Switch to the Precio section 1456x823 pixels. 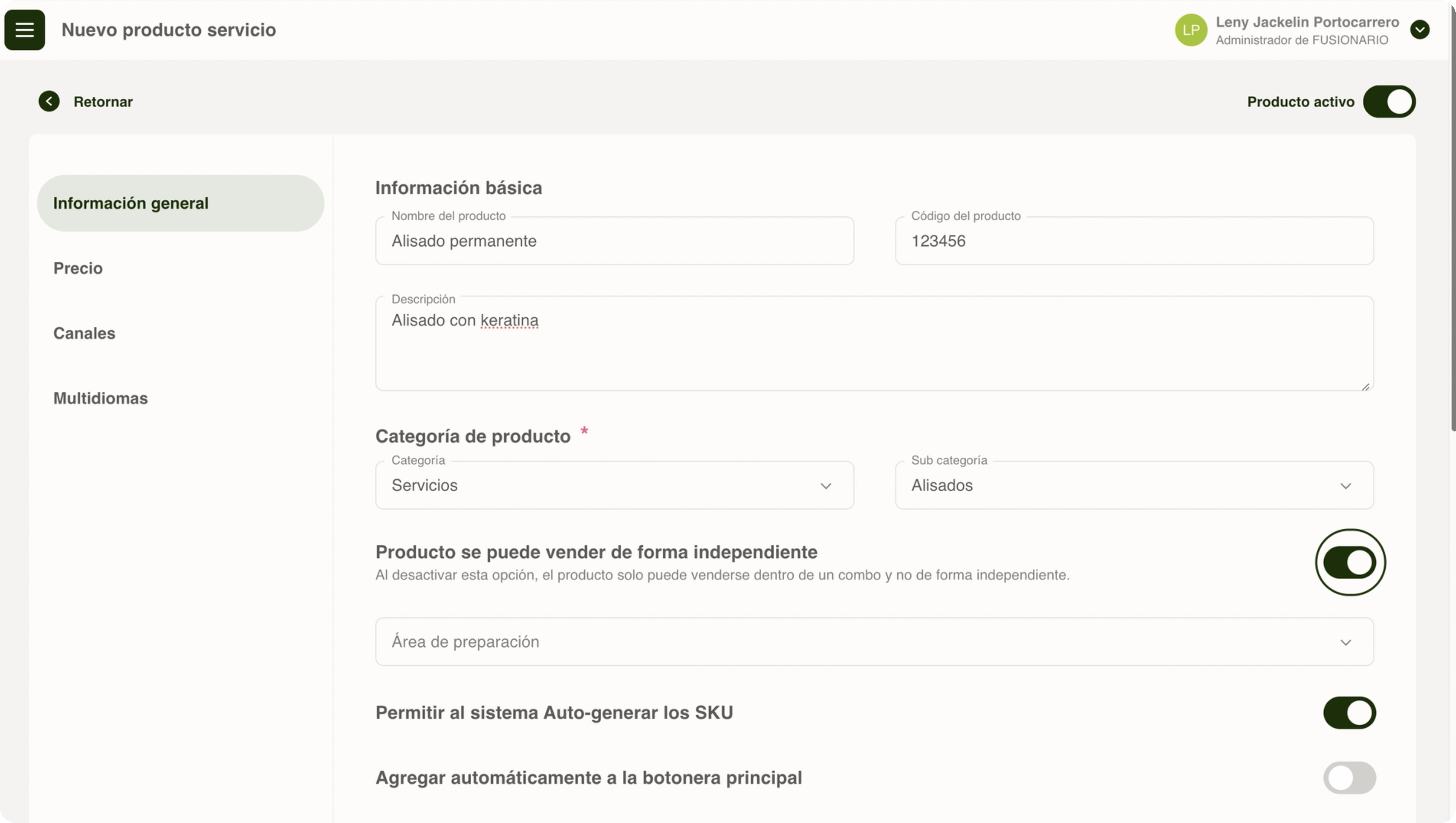(x=78, y=268)
